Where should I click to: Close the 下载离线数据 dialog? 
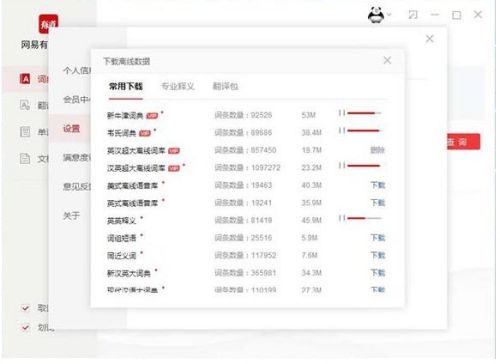[x=387, y=61]
